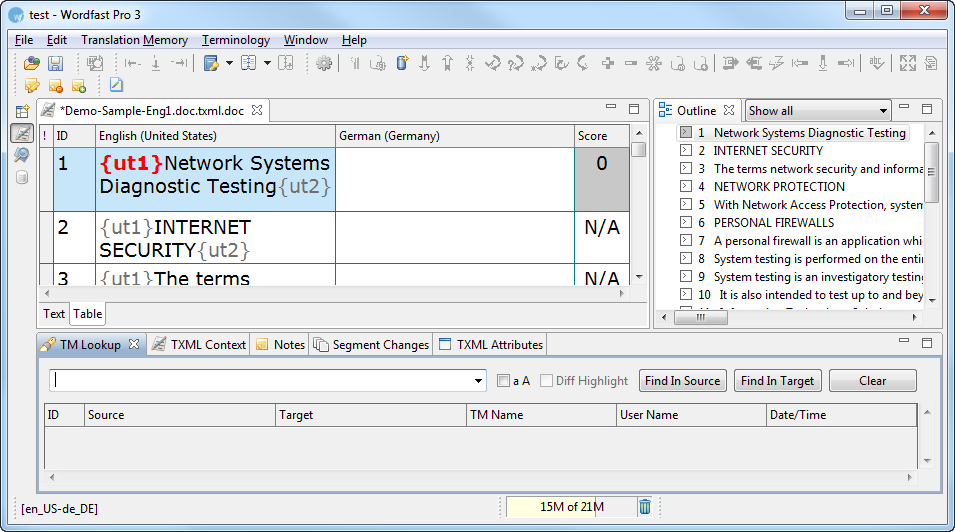
Task: Toggle outline box for INTERNET SECURITY item
Action: click(x=685, y=151)
